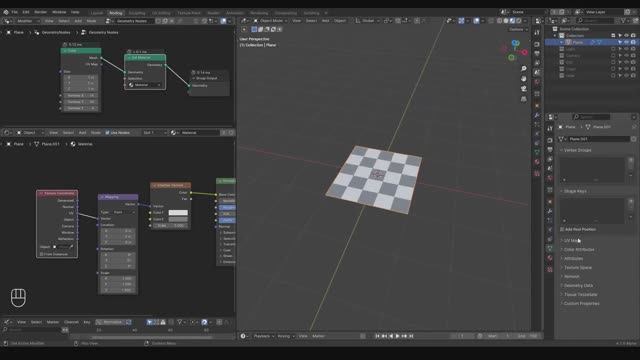The height and width of the screenshot is (360, 640).
Task: Collapse the Vertex Groups panel
Action: point(576,150)
